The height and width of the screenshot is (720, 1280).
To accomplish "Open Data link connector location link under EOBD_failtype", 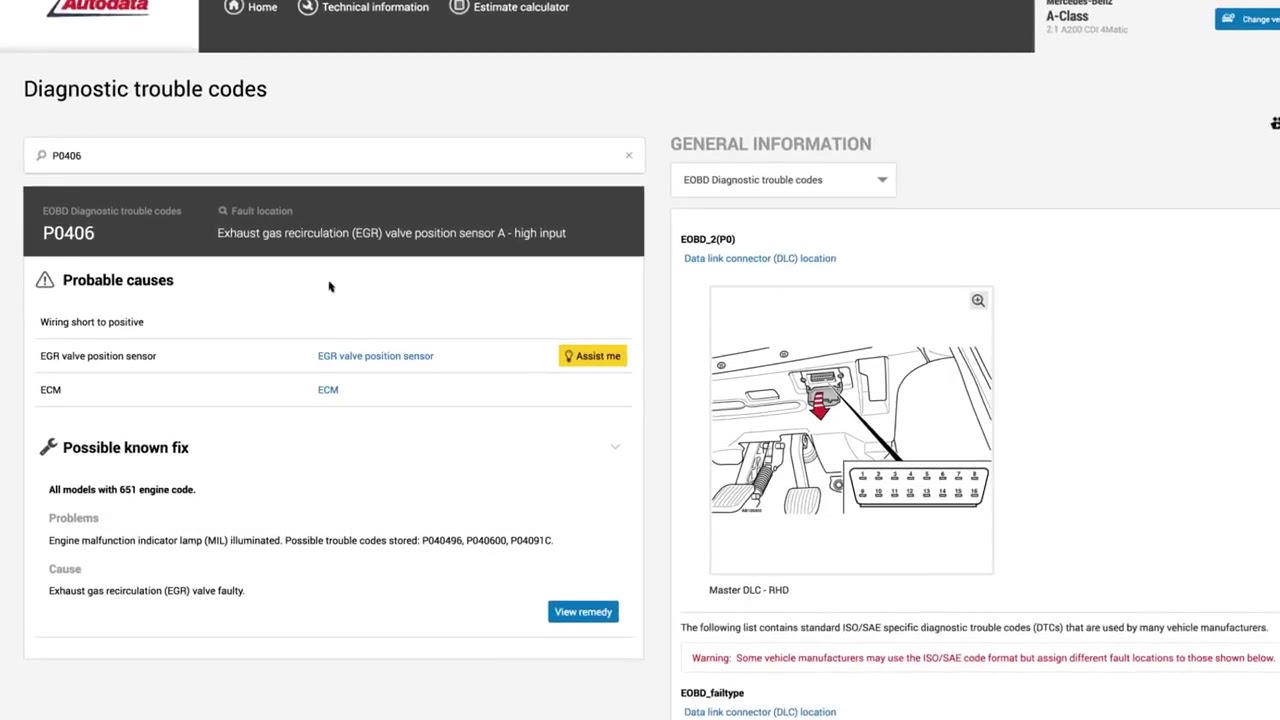I will click(760, 712).
